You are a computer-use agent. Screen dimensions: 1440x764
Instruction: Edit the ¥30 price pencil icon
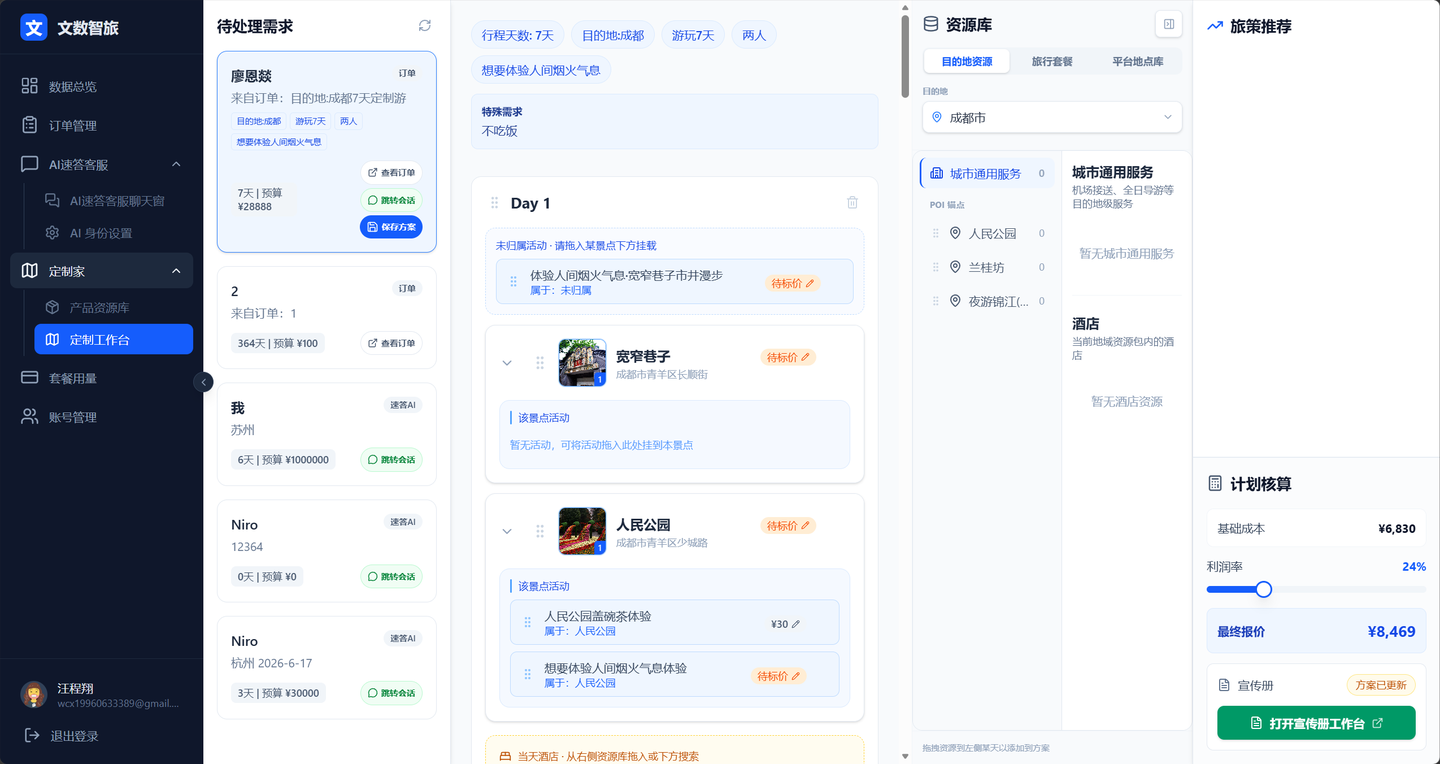(796, 624)
